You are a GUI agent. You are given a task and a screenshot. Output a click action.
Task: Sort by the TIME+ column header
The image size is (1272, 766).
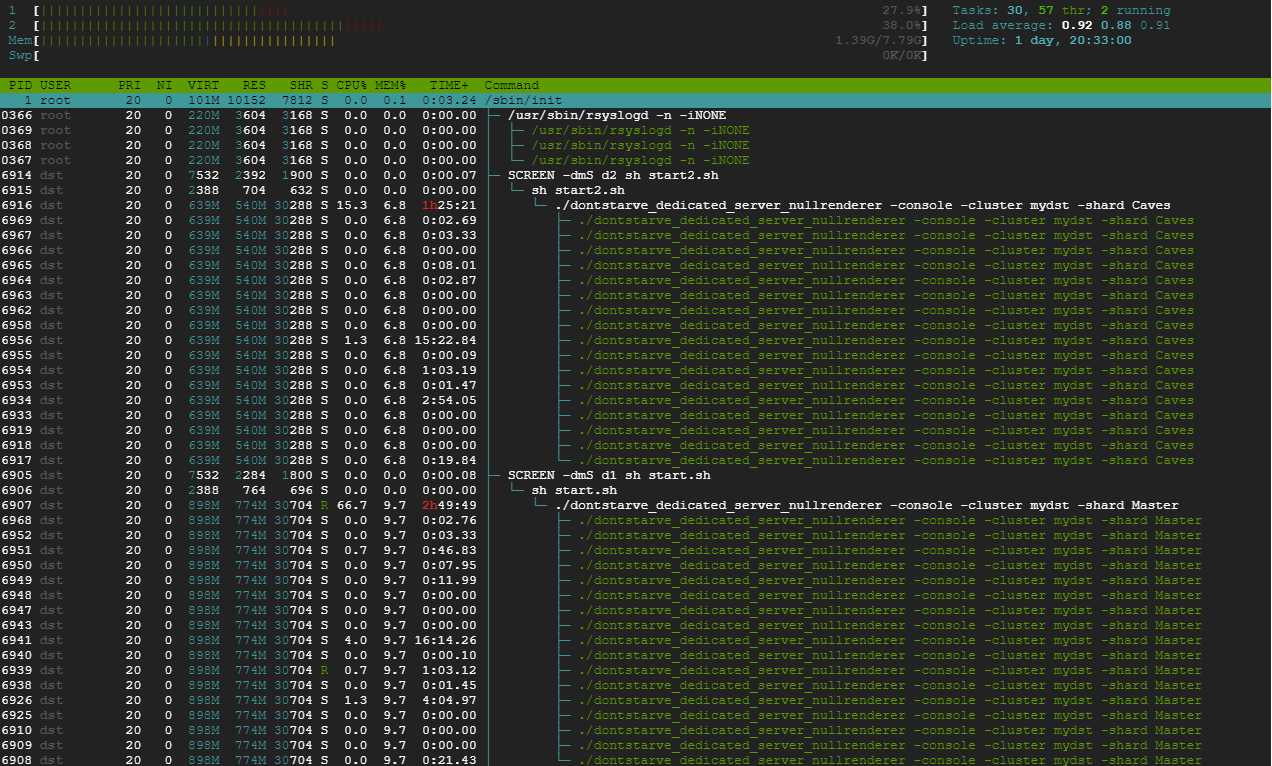(x=449, y=86)
